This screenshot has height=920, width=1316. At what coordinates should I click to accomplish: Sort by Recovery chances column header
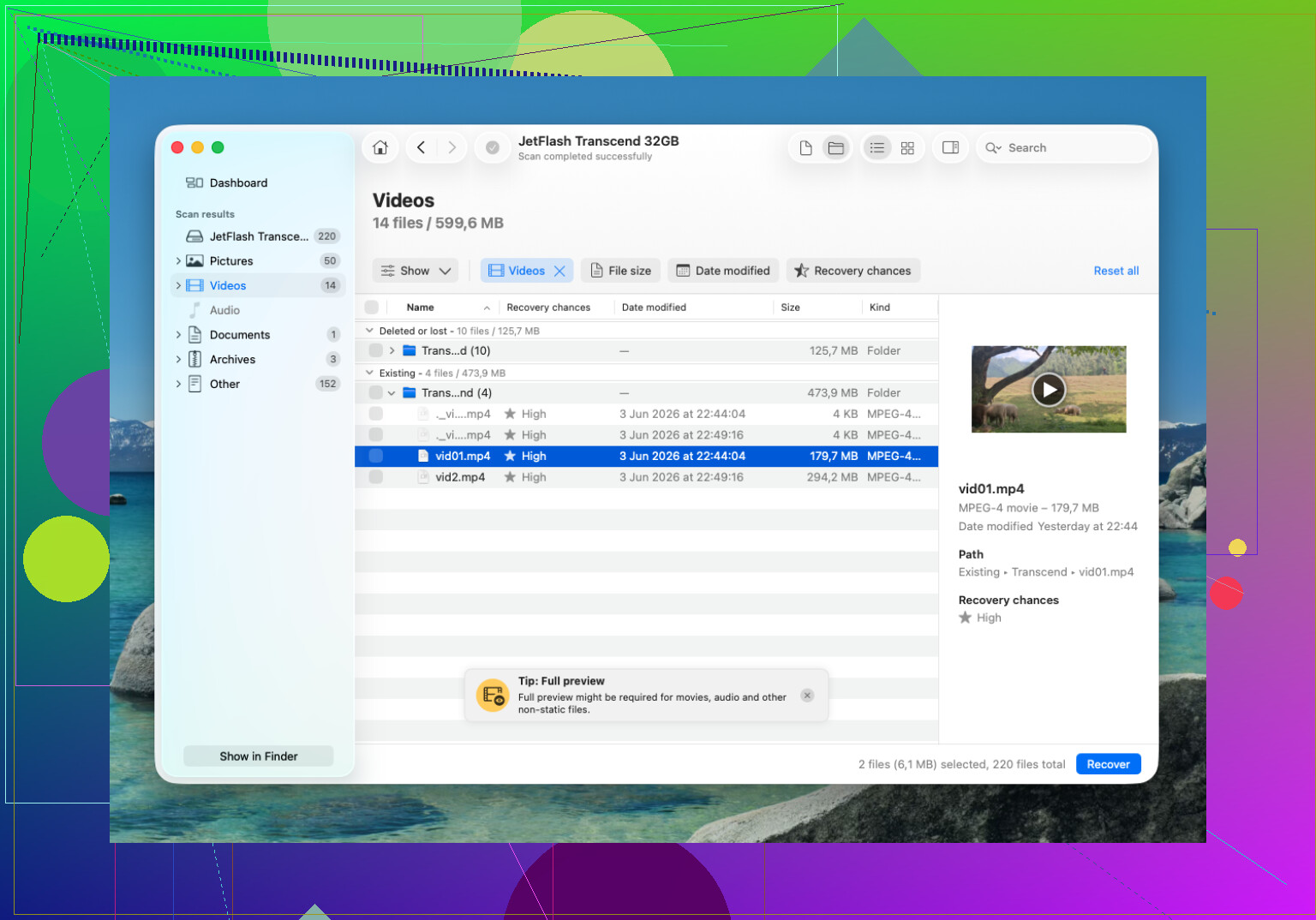click(548, 308)
